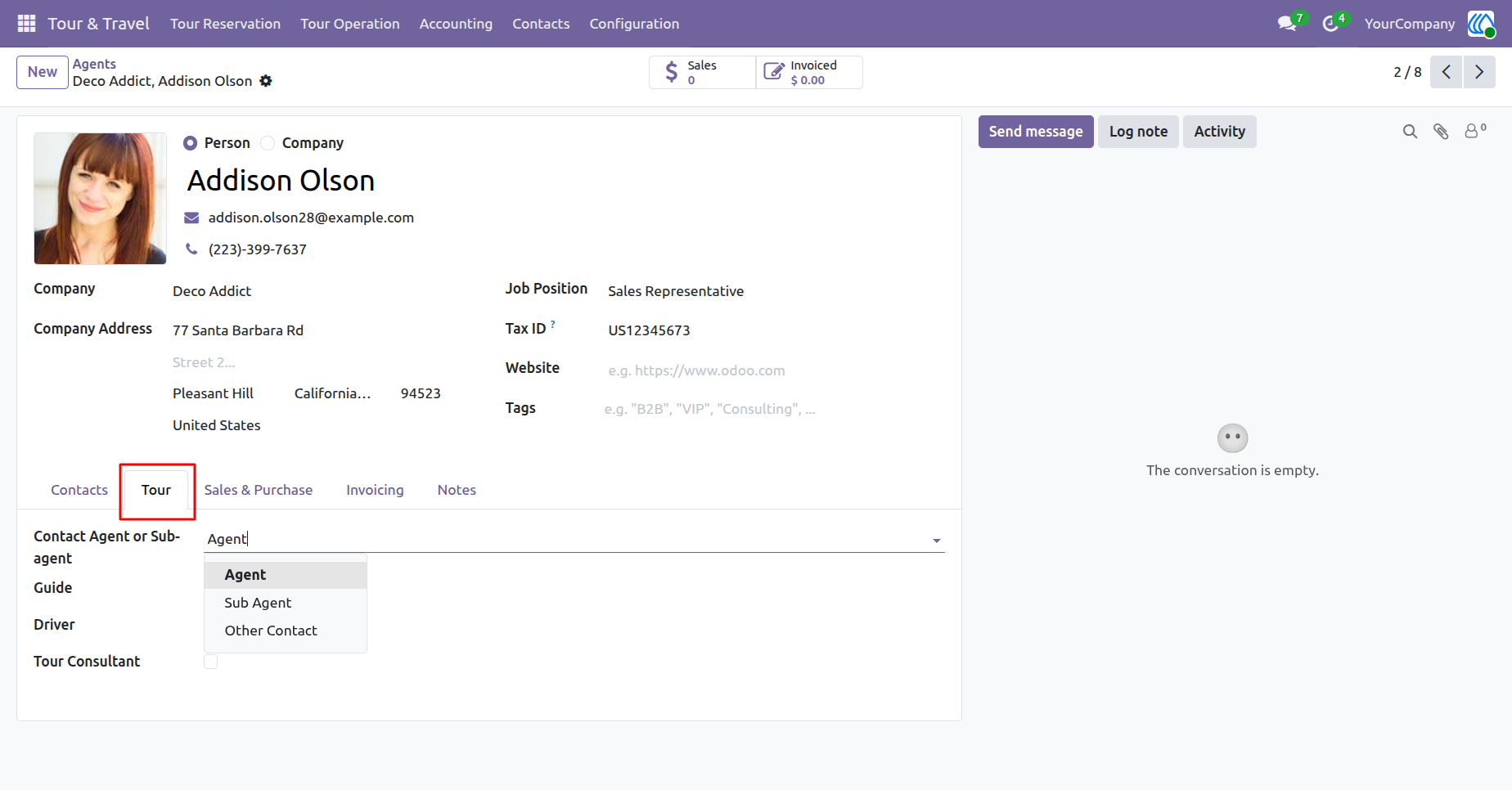
Task: Click the Log note button
Action: 1138,132
